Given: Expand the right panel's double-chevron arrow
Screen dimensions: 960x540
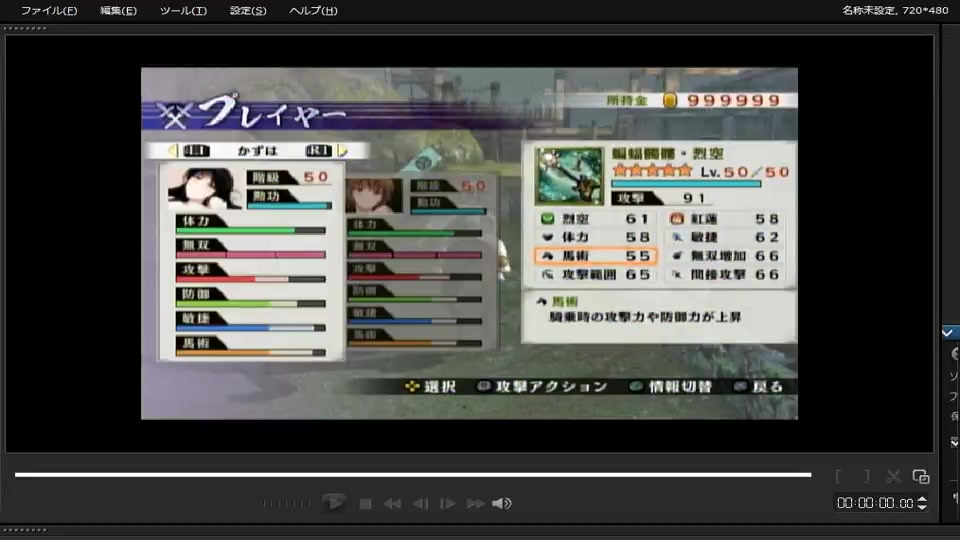Looking at the screenshot, I should pos(954,442).
